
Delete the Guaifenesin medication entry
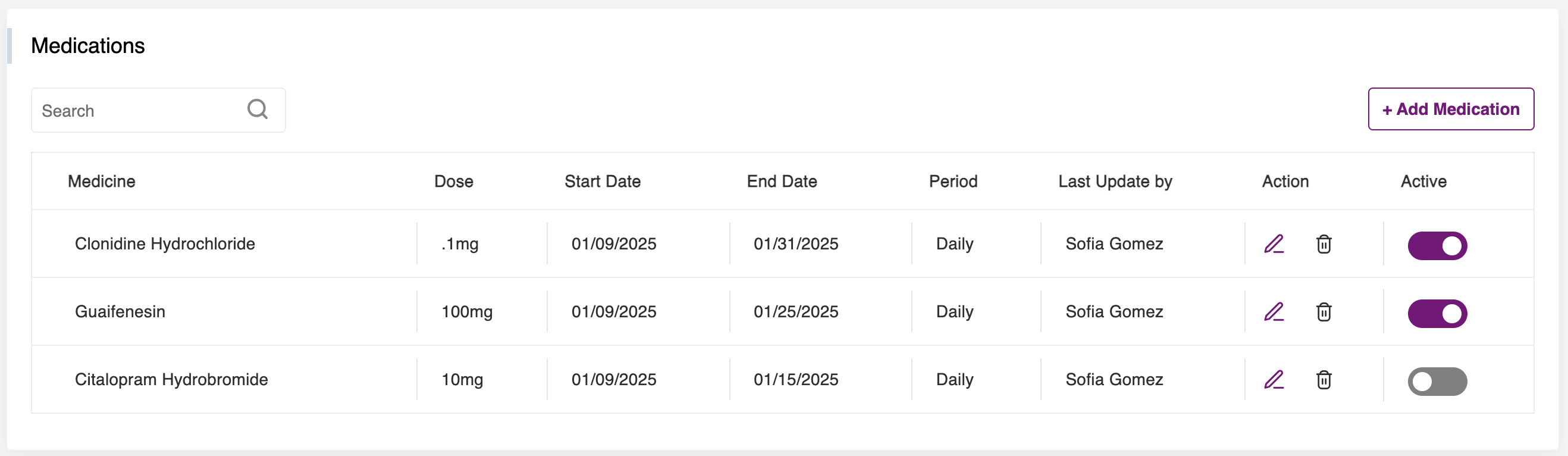click(x=1324, y=312)
